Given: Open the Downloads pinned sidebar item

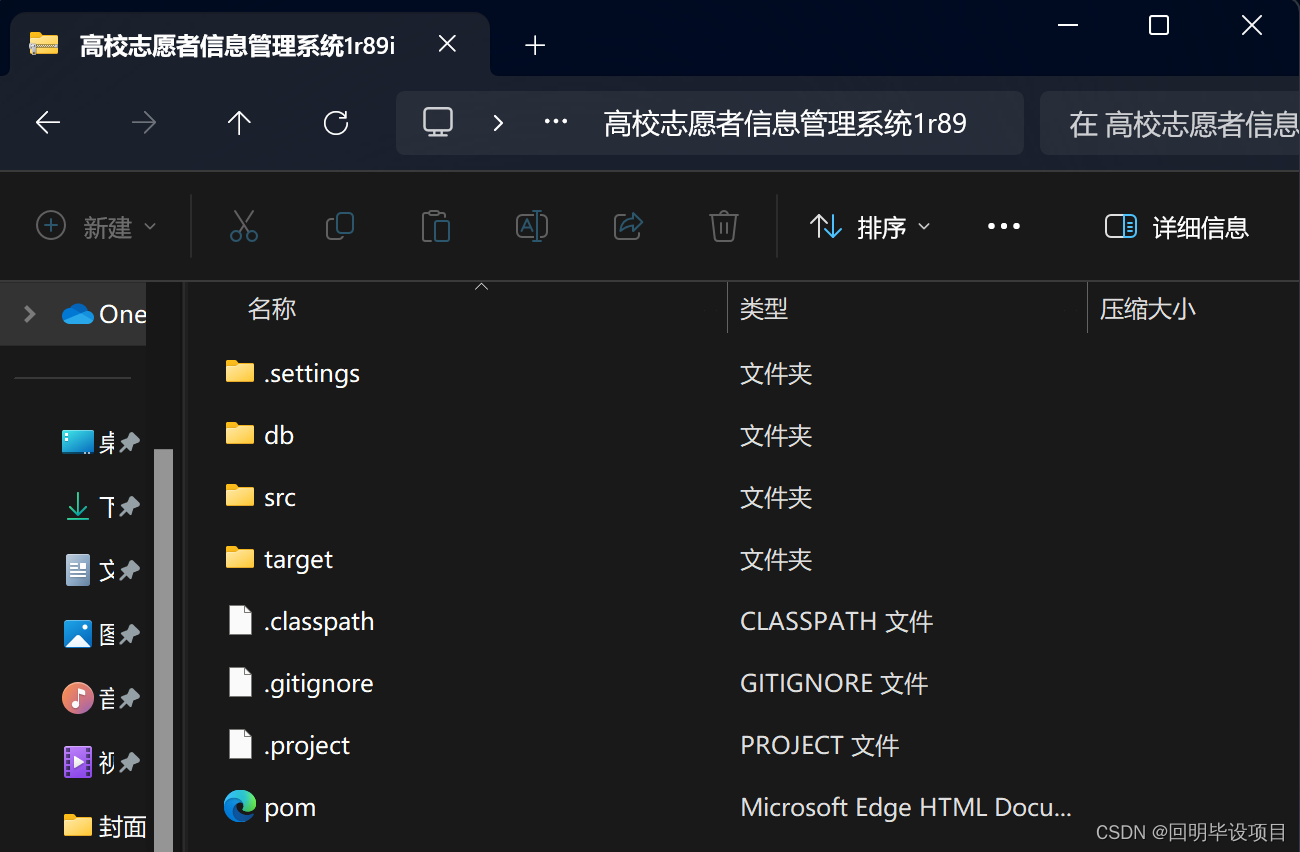Looking at the screenshot, I should click(x=100, y=507).
